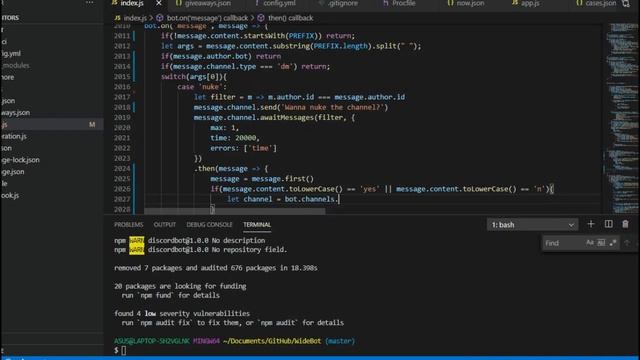The width and height of the screenshot is (640, 360).
Task: Open the Output panel tab
Action: (x=164, y=225)
